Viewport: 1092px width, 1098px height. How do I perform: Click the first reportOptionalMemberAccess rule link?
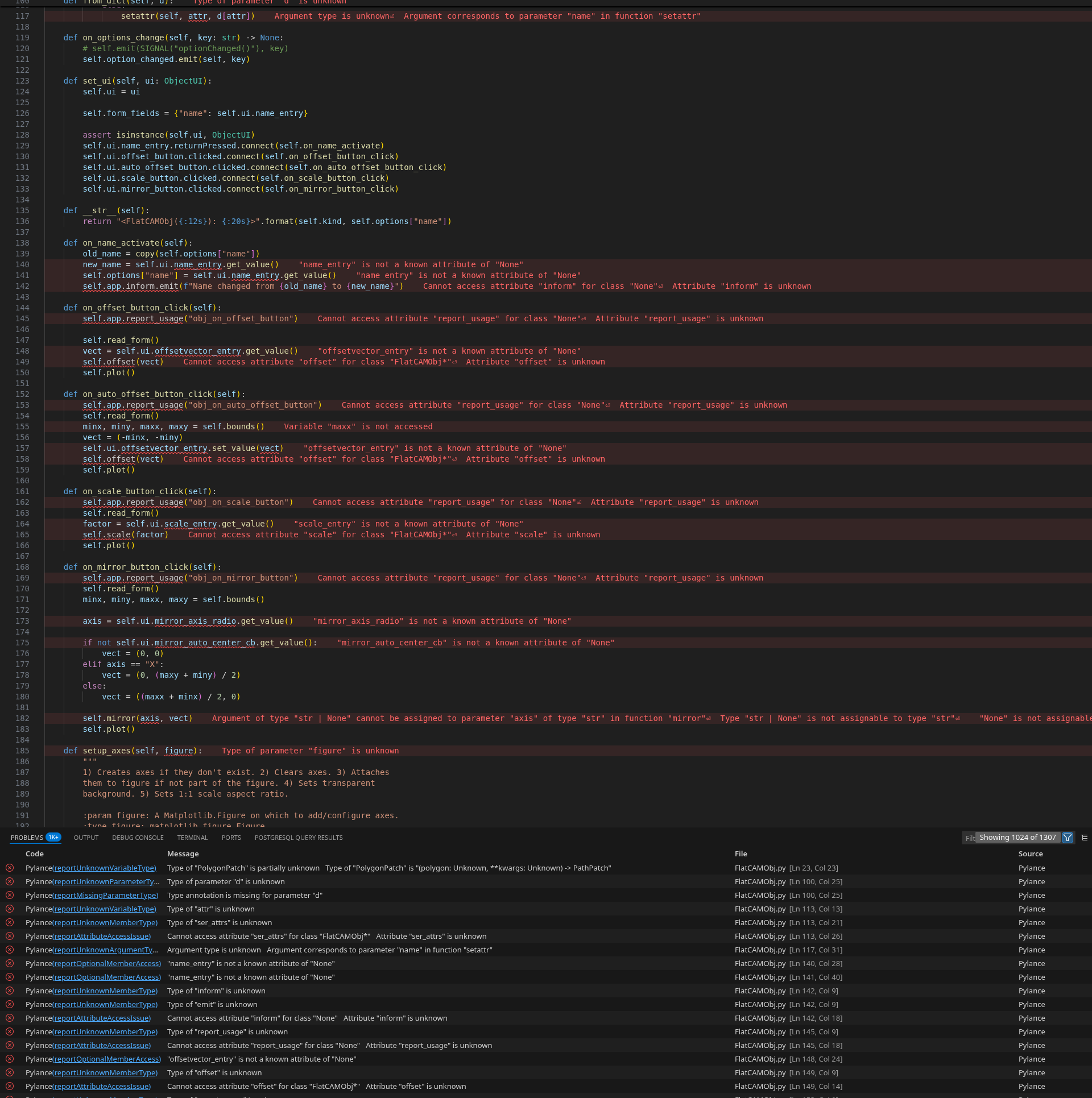click(x=107, y=964)
